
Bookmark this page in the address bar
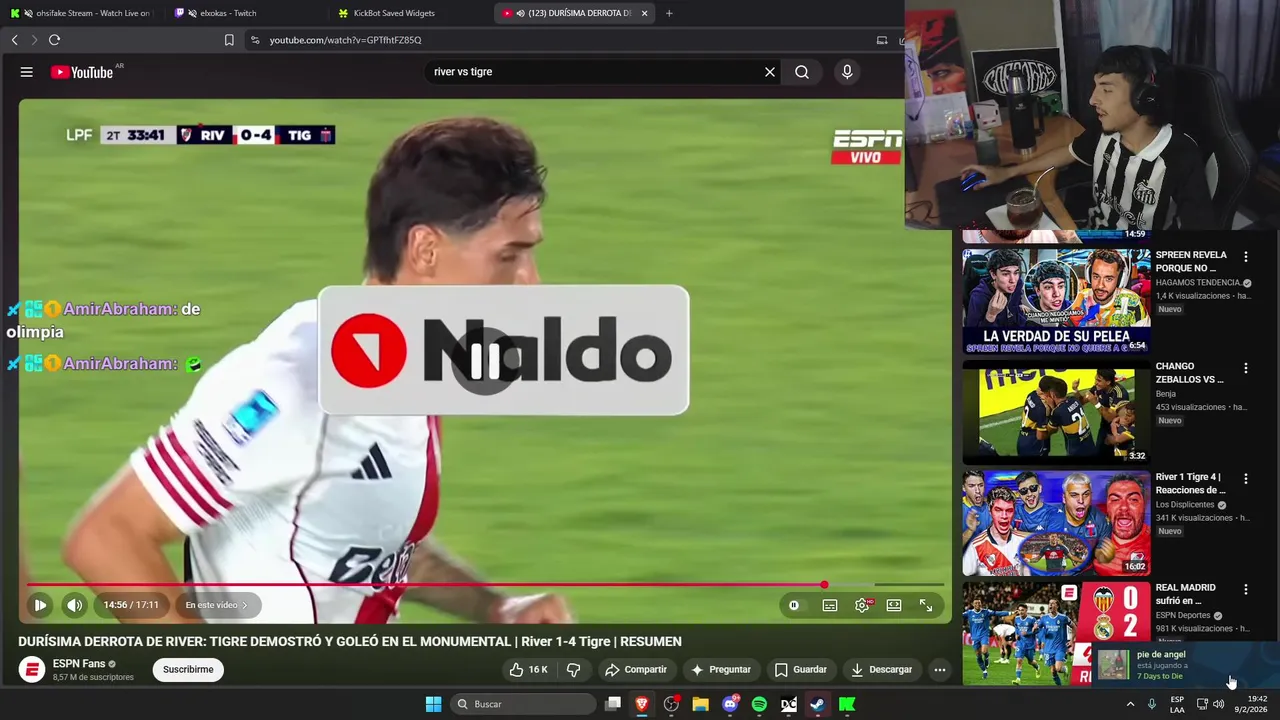point(229,40)
